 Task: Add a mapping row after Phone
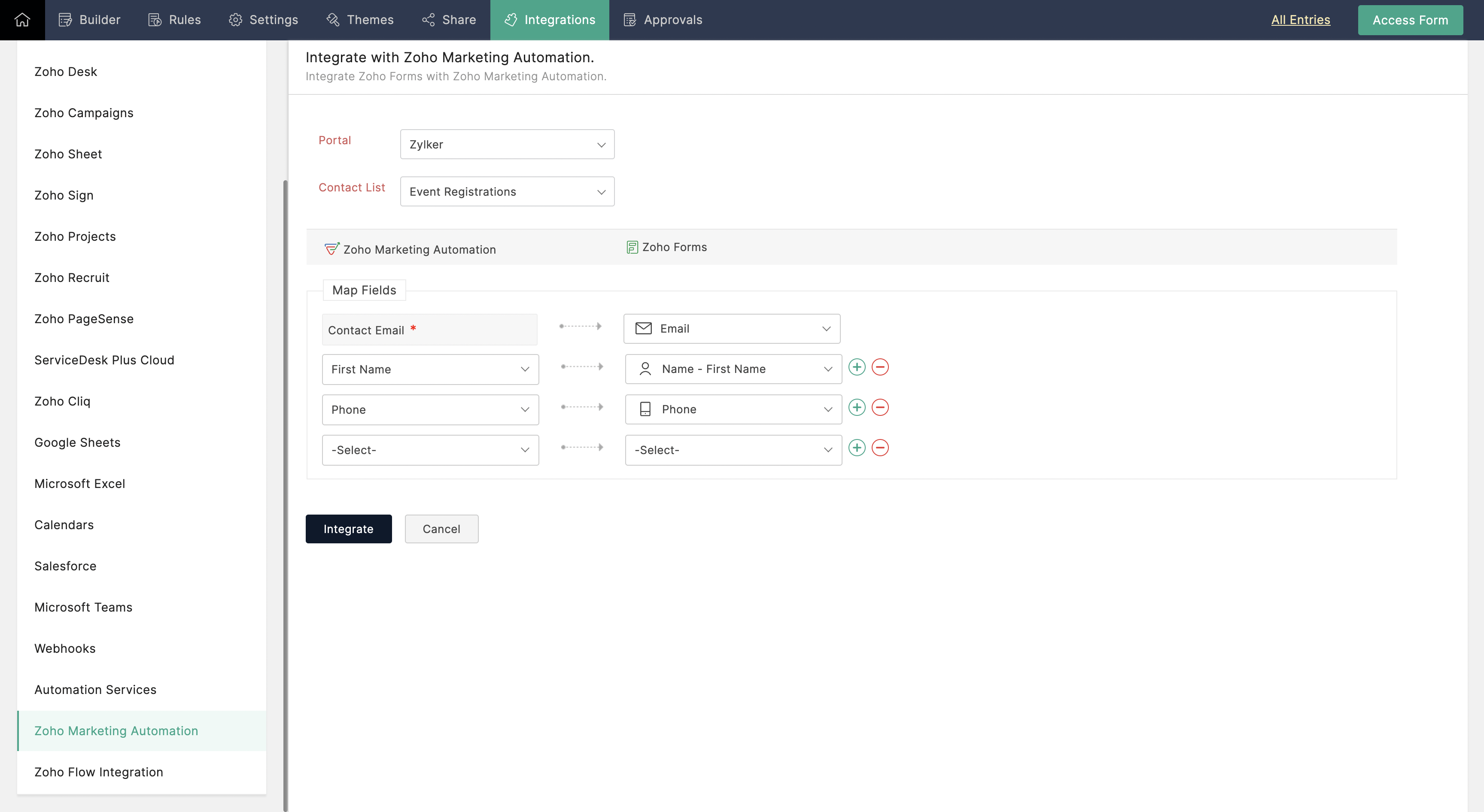(x=857, y=408)
